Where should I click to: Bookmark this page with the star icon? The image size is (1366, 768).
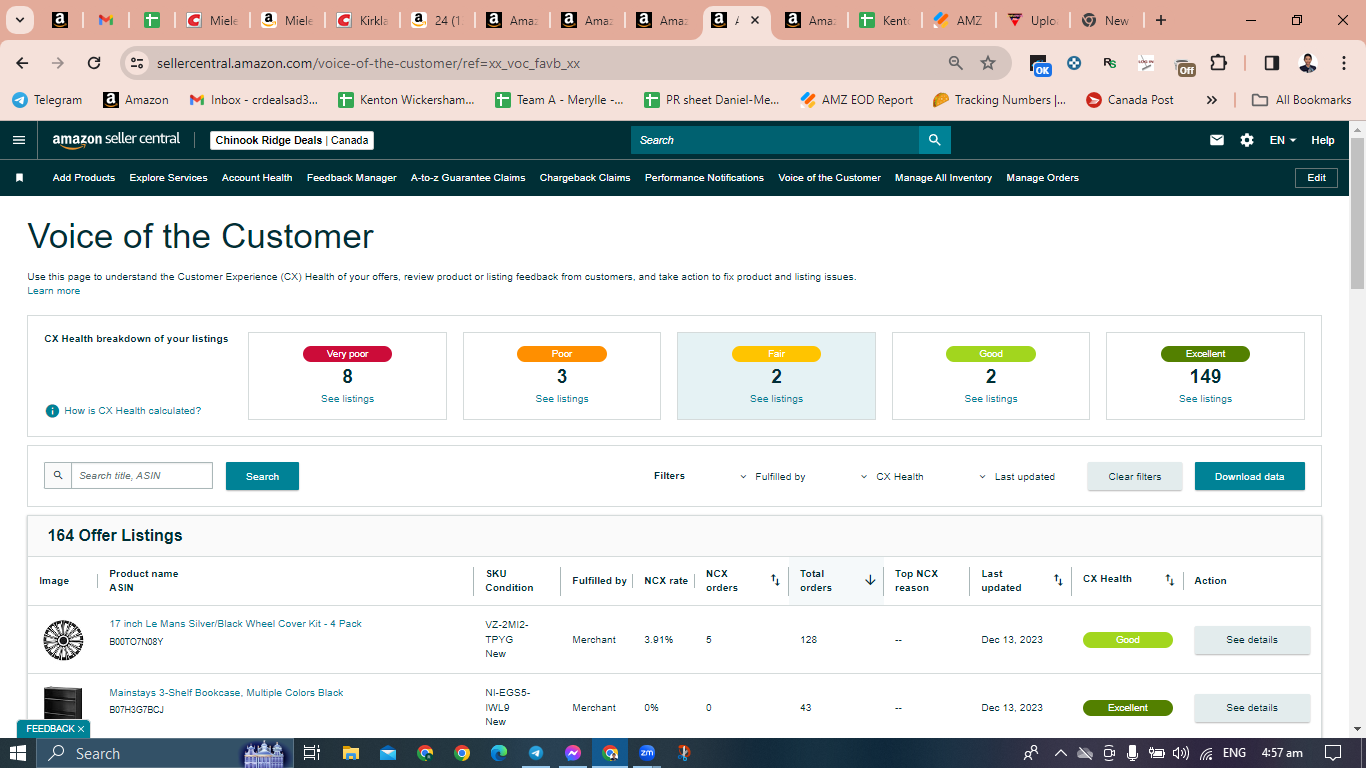[988, 63]
